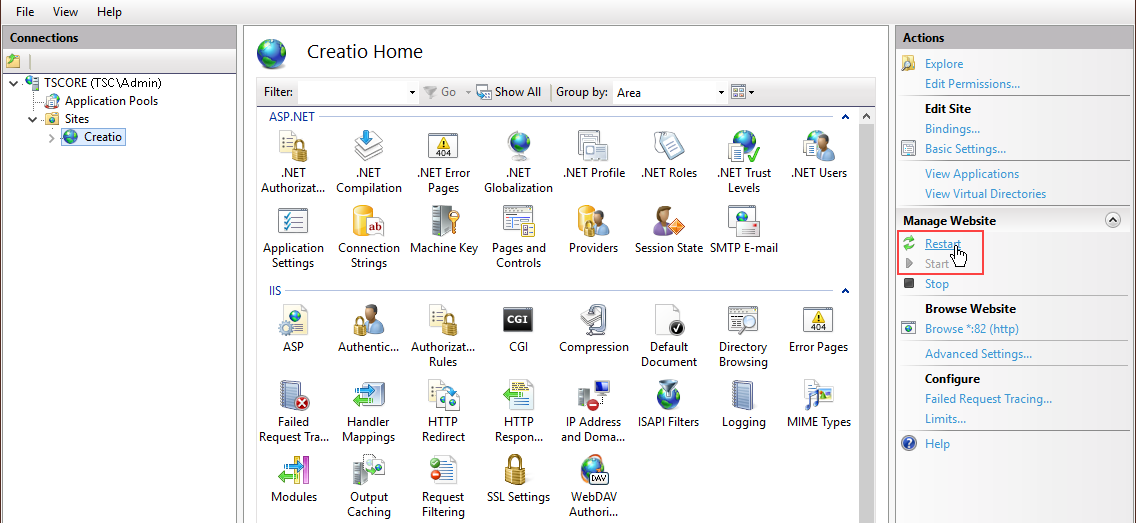Open .NET Profile feature

593,154
